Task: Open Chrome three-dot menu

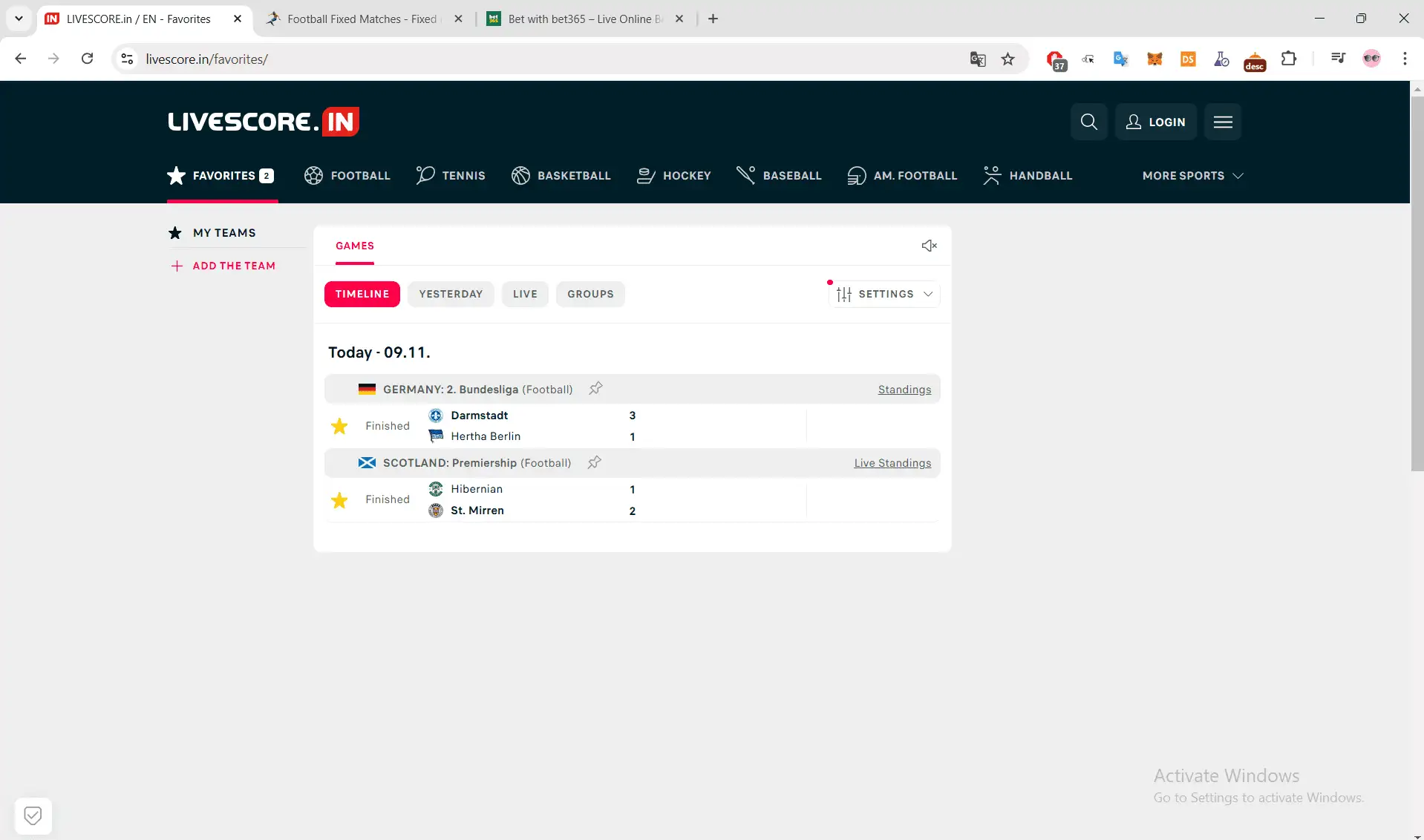Action: (1405, 59)
